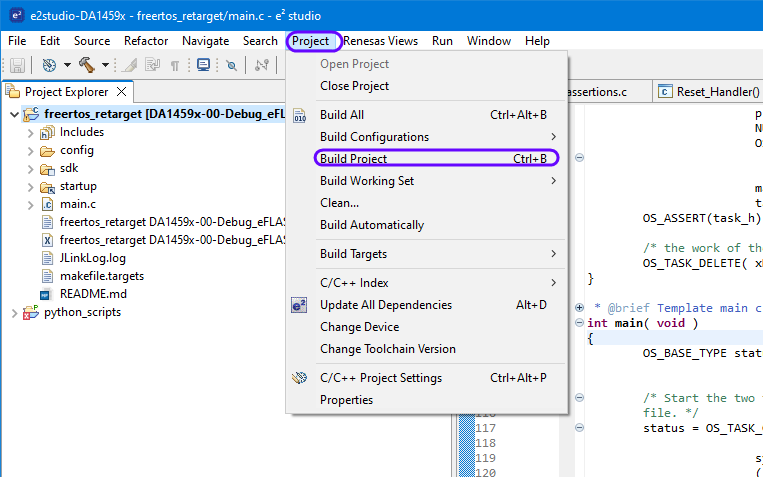This screenshot has height=477, width=763.
Task: Click the Includes folder icon
Action: click(47, 132)
